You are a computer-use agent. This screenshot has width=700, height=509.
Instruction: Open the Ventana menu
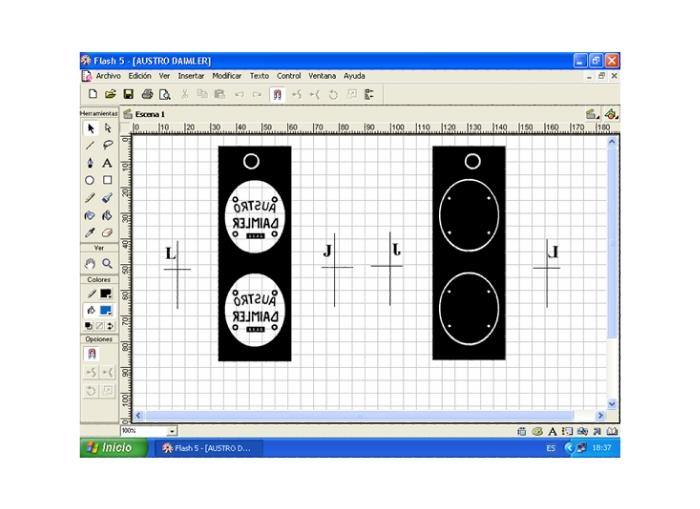pos(322,76)
